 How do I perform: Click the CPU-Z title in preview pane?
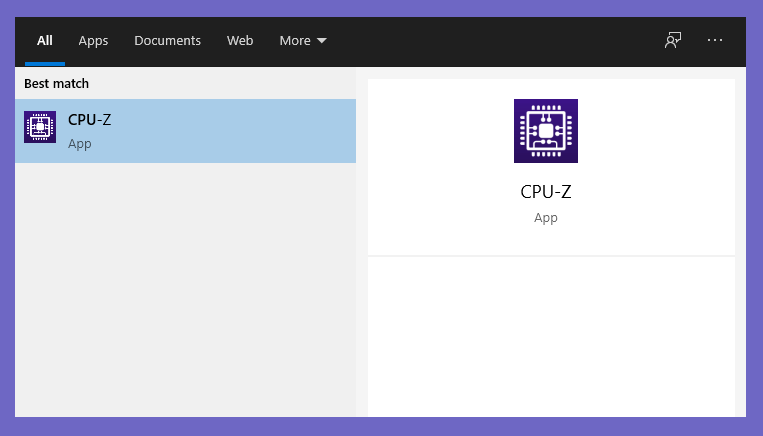pos(546,192)
